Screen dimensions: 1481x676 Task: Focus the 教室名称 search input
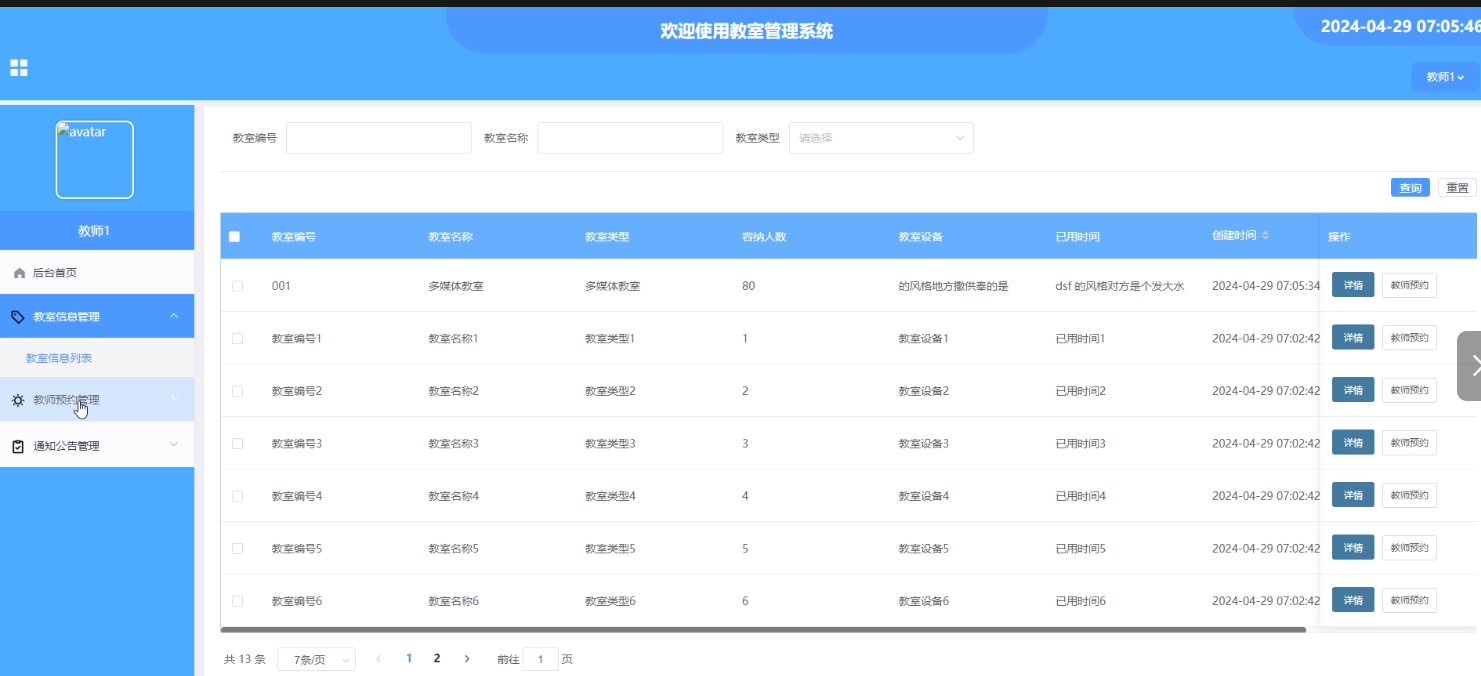point(630,138)
